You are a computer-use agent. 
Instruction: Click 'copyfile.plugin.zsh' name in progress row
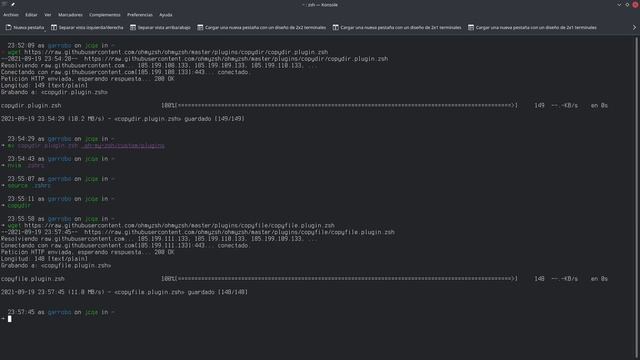[x=33, y=279]
